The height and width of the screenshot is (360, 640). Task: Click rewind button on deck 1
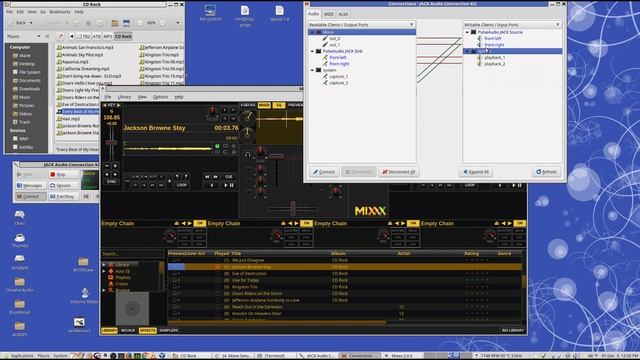tap(207, 177)
